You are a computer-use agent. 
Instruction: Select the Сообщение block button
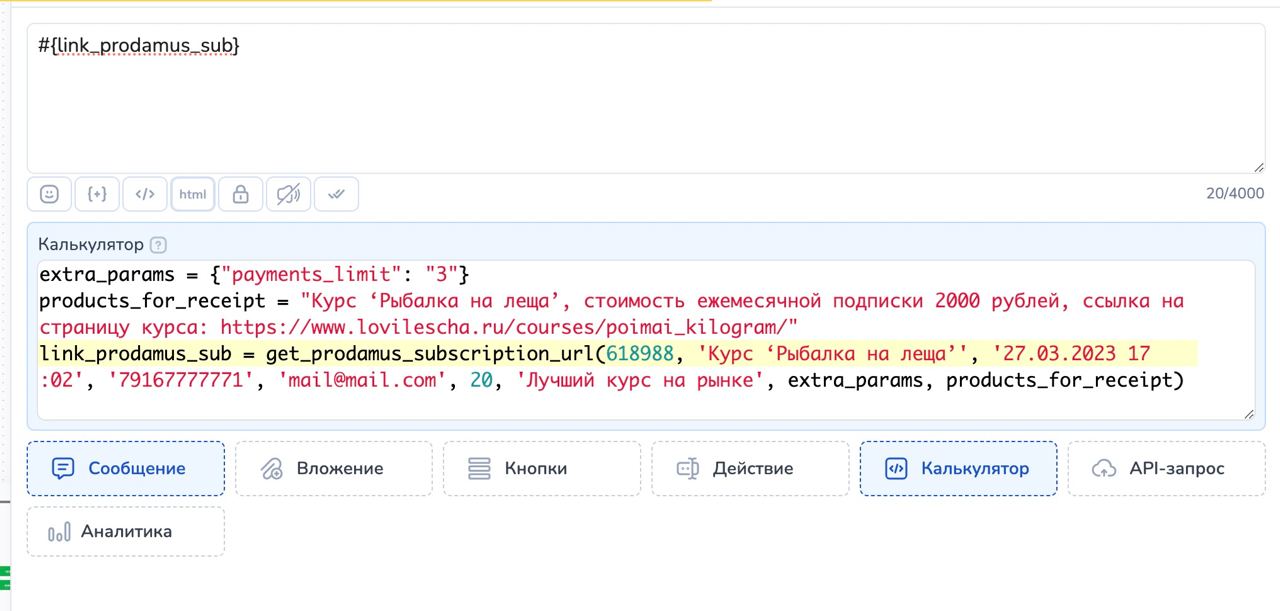[x=126, y=468]
